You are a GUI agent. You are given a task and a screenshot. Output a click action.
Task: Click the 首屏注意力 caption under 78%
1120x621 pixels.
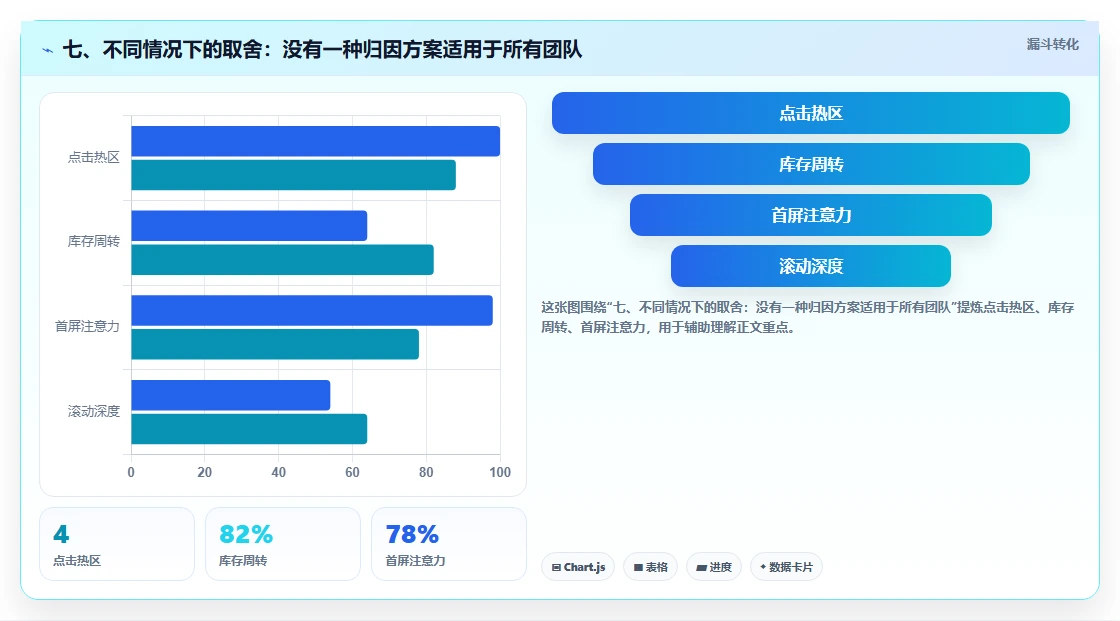coord(415,561)
